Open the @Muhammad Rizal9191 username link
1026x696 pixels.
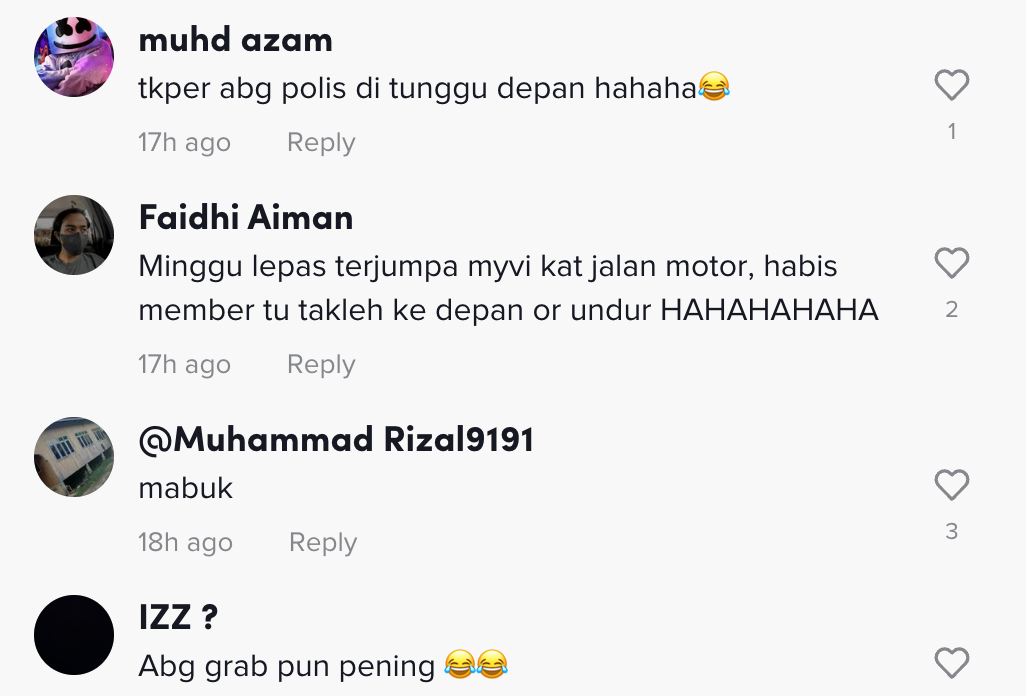(x=336, y=439)
